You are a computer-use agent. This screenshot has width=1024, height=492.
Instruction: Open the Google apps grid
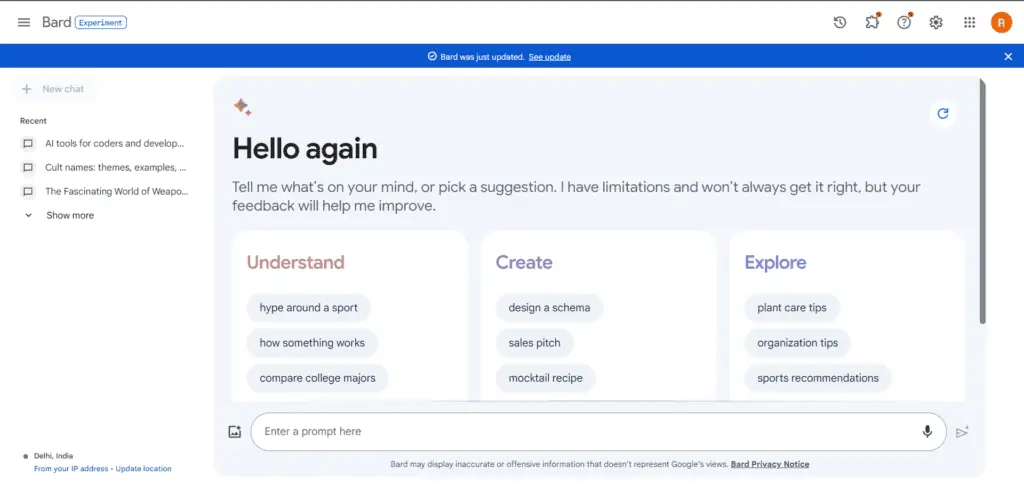tap(969, 22)
